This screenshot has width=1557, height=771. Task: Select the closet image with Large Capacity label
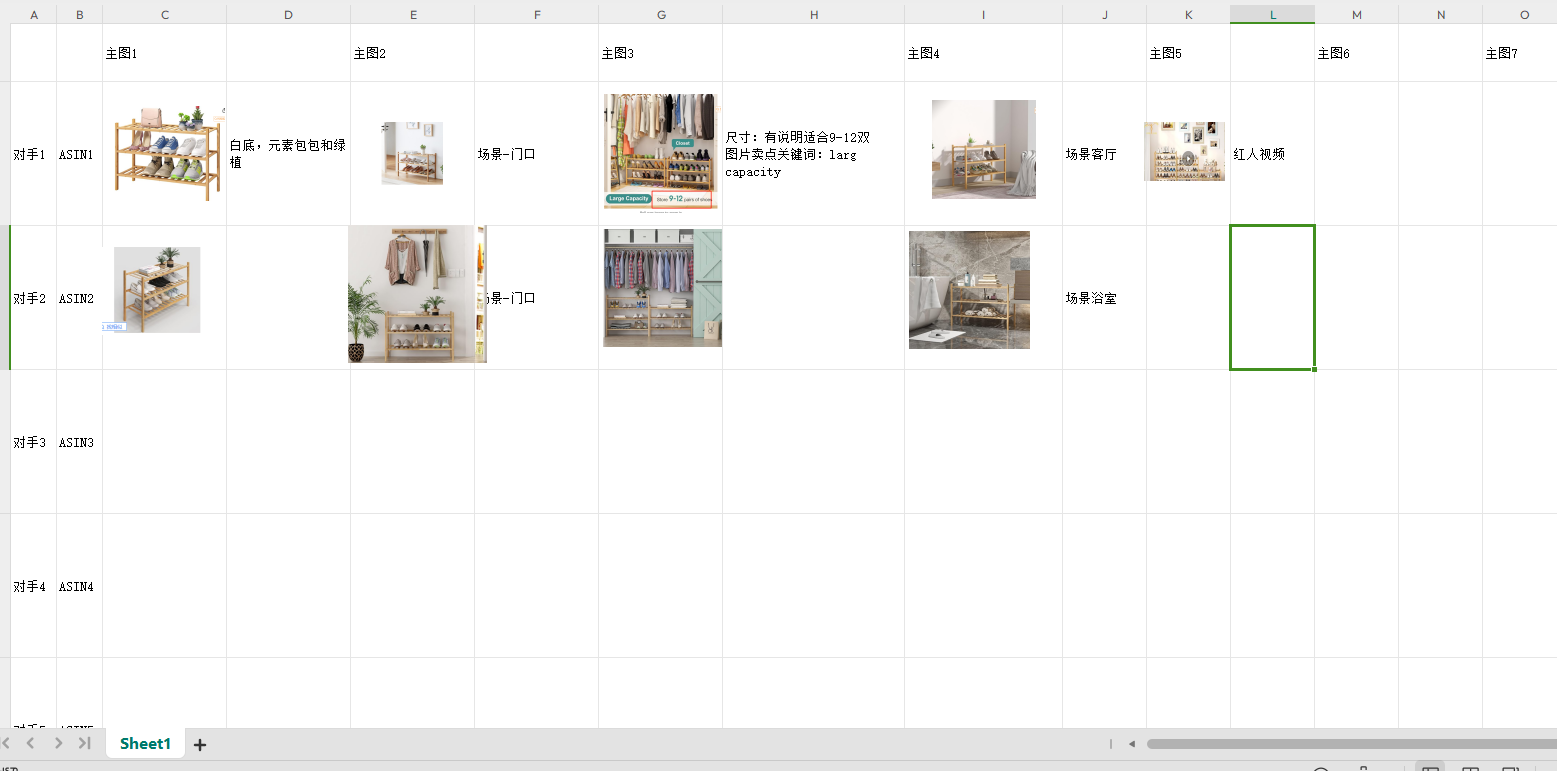(660, 152)
